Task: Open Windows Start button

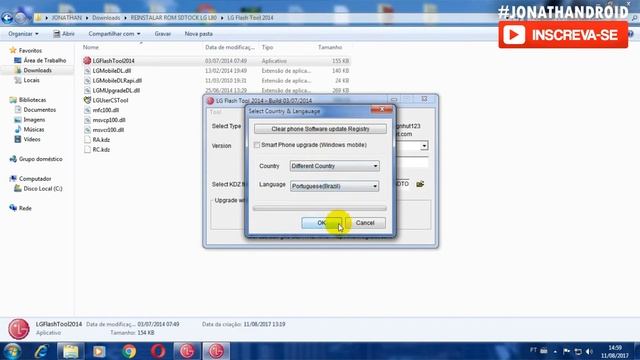Action: 12,351
